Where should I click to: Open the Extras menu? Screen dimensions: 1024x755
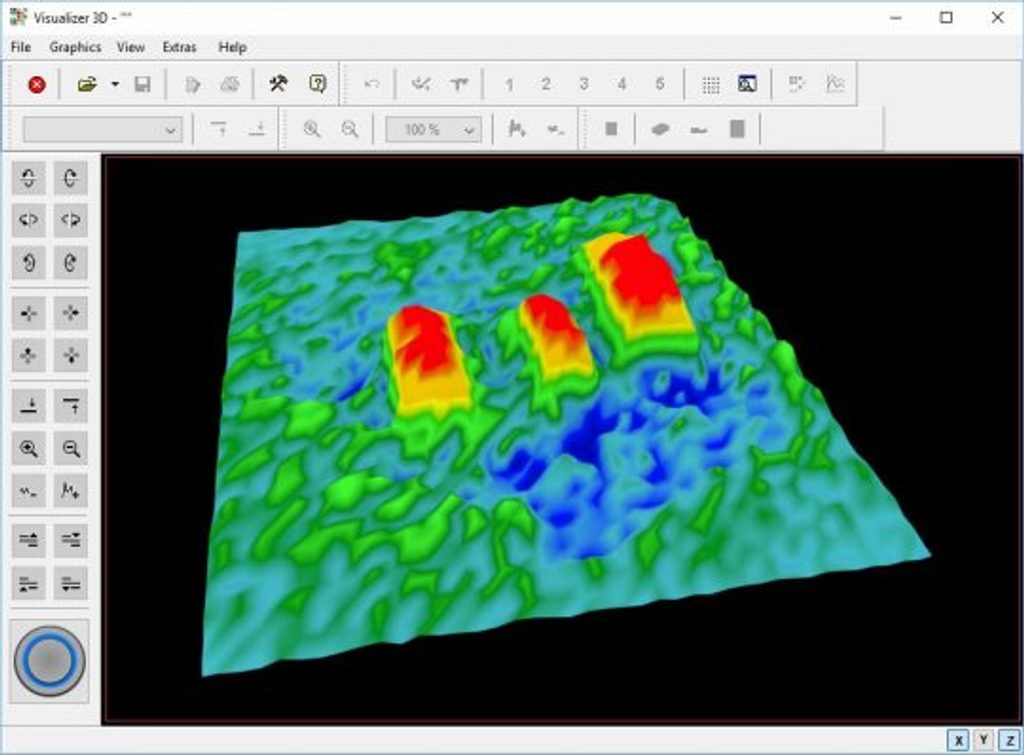[x=179, y=47]
